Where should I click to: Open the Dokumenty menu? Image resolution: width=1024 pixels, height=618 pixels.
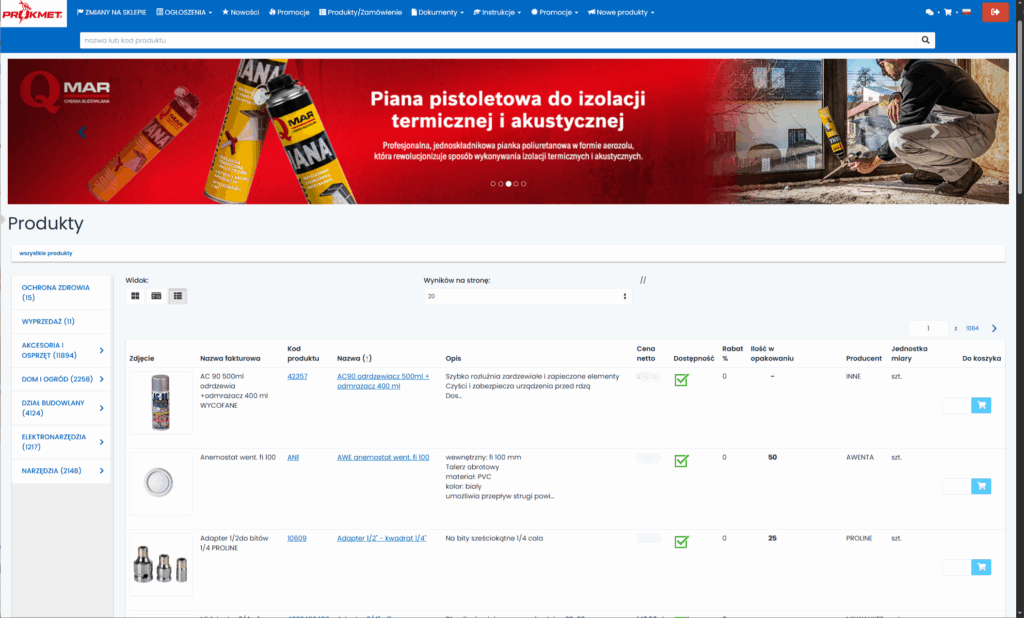click(438, 12)
